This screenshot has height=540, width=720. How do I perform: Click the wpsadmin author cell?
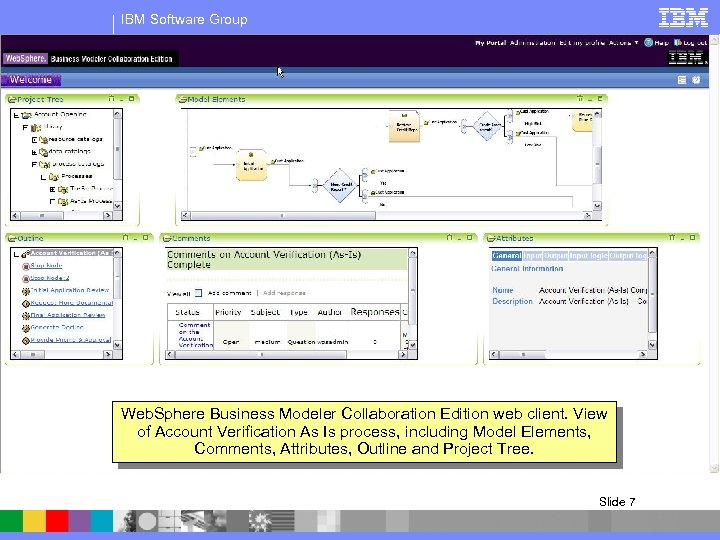[333, 342]
